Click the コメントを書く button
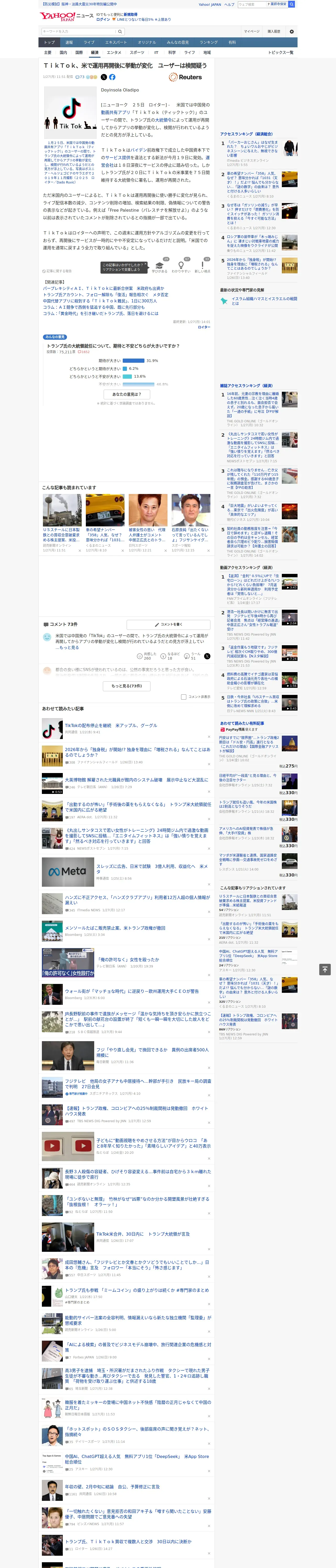 (x=168, y=625)
